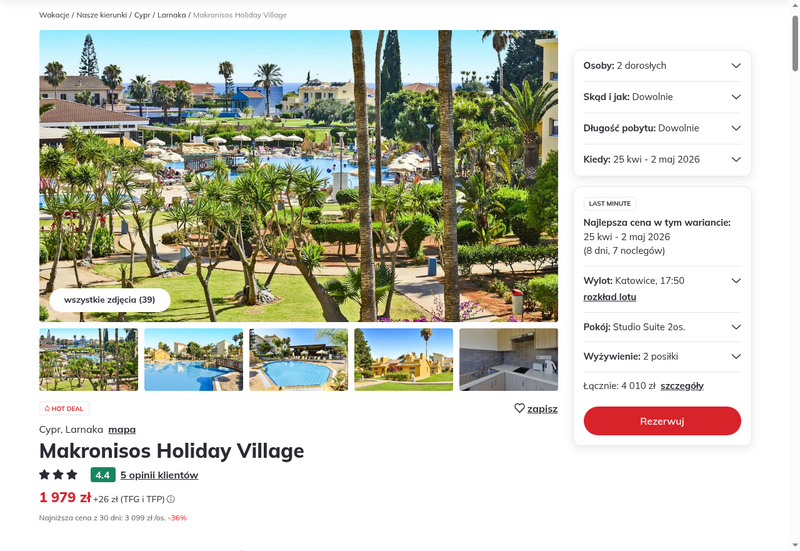Go to Nasze kierunki in the breadcrumb
The height and width of the screenshot is (551, 800).
[x=102, y=15]
